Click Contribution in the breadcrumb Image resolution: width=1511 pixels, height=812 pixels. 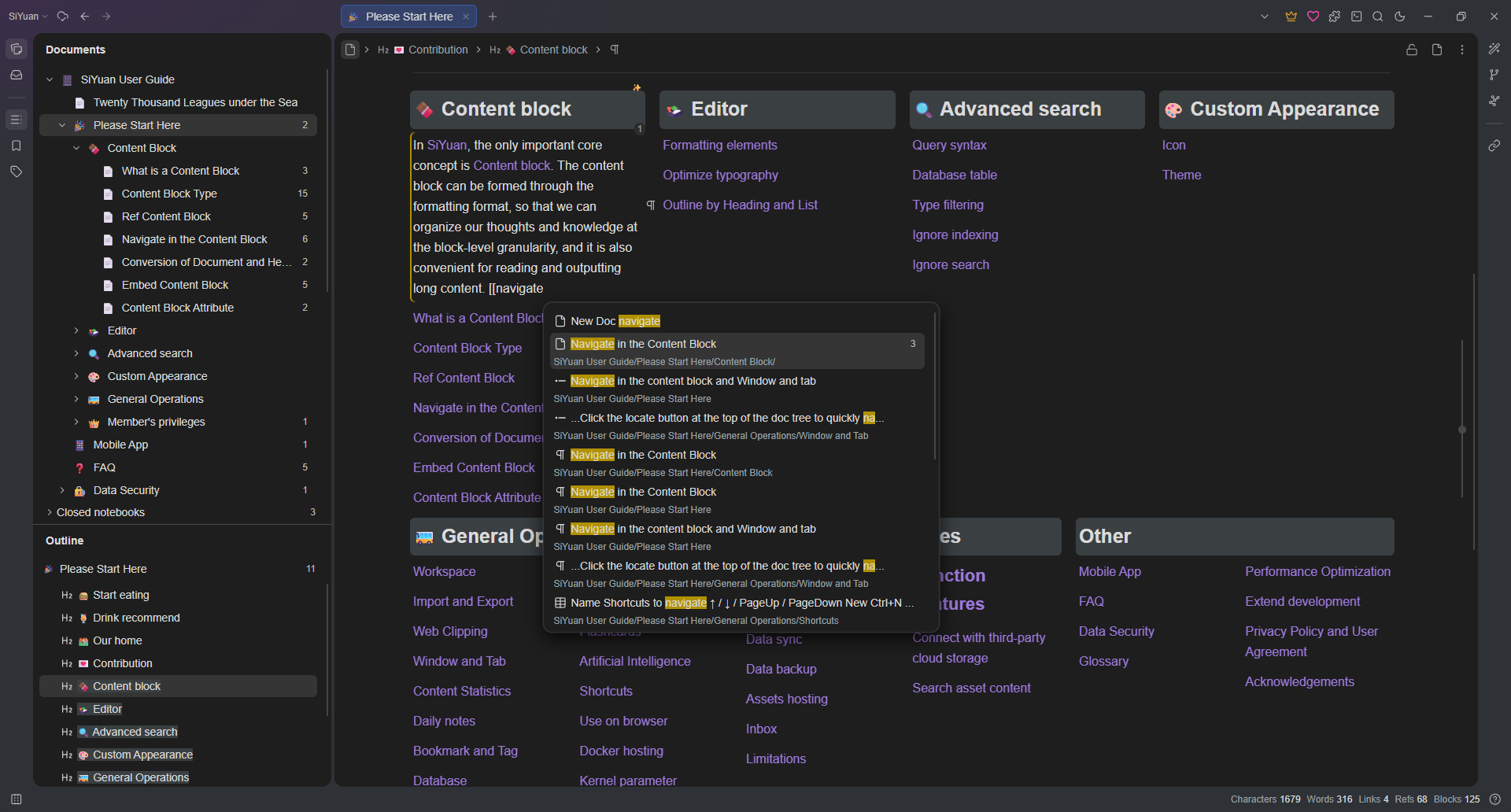click(x=438, y=50)
